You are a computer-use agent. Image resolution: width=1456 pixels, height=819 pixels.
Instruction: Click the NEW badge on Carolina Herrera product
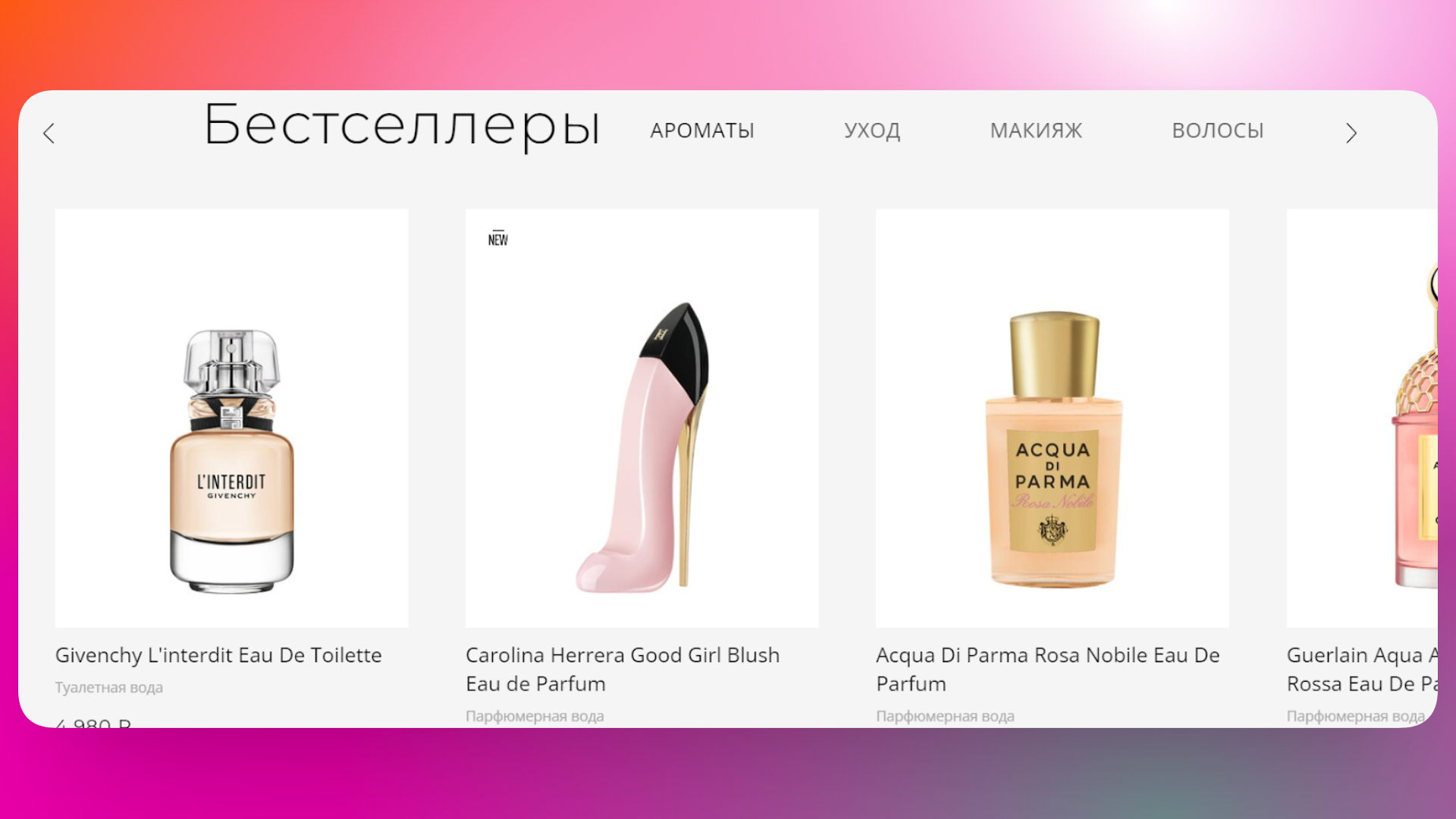(x=498, y=239)
